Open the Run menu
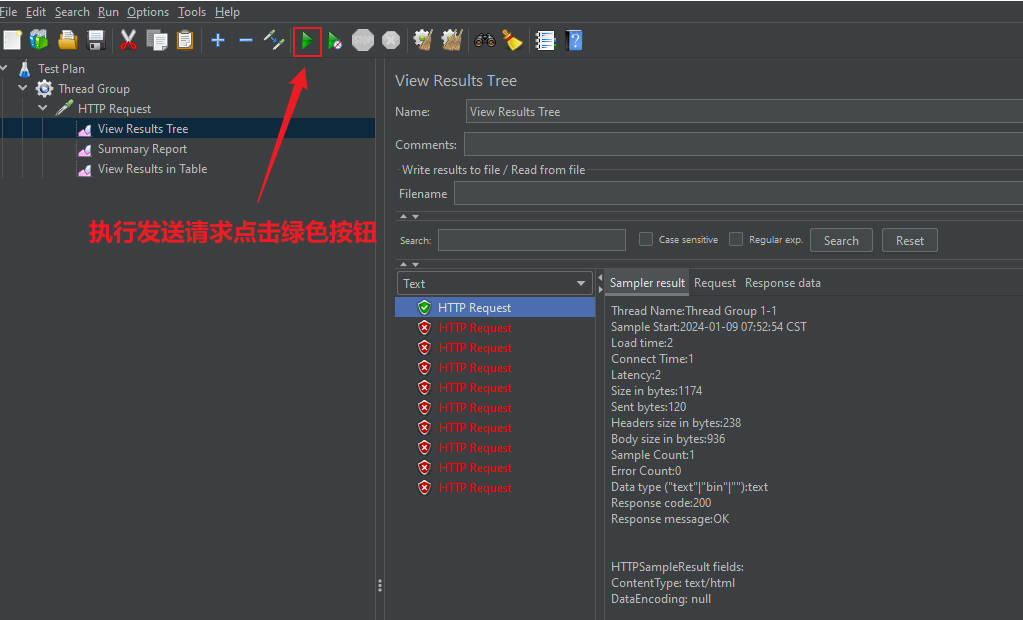This screenshot has width=1023, height=620. coord(108,12)
